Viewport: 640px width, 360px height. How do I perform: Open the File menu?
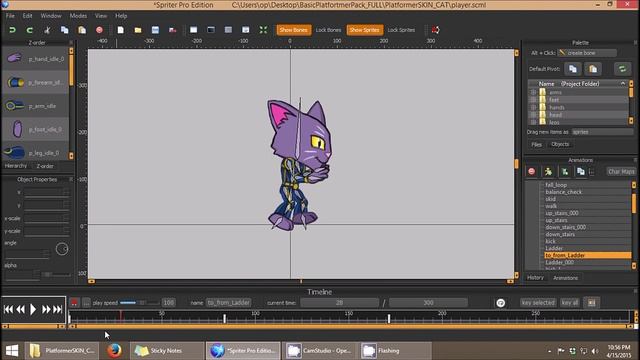tap(10, 16)
